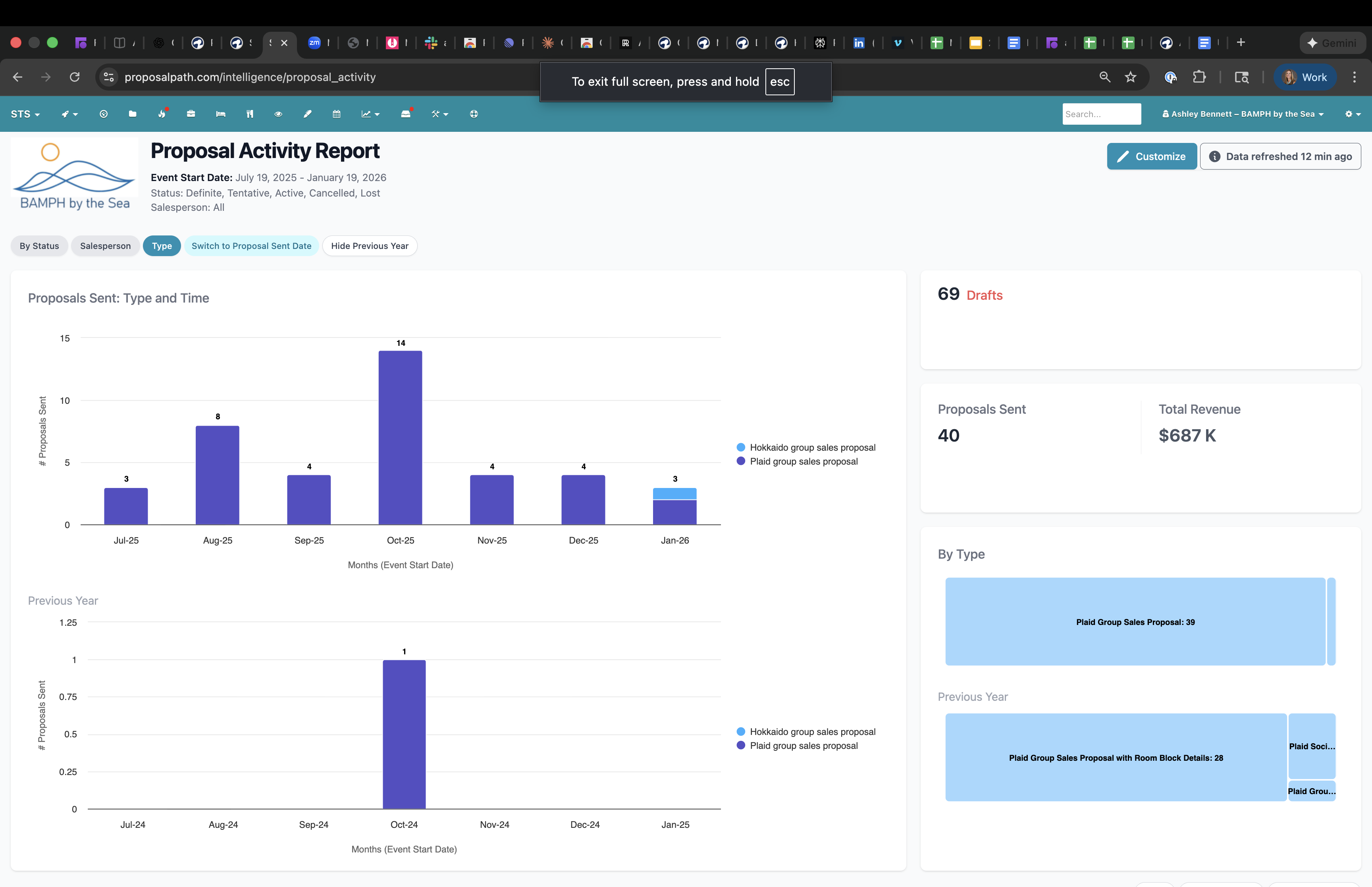Open the folder icon in navbar
1372x887 pixels.
(133, 114)
